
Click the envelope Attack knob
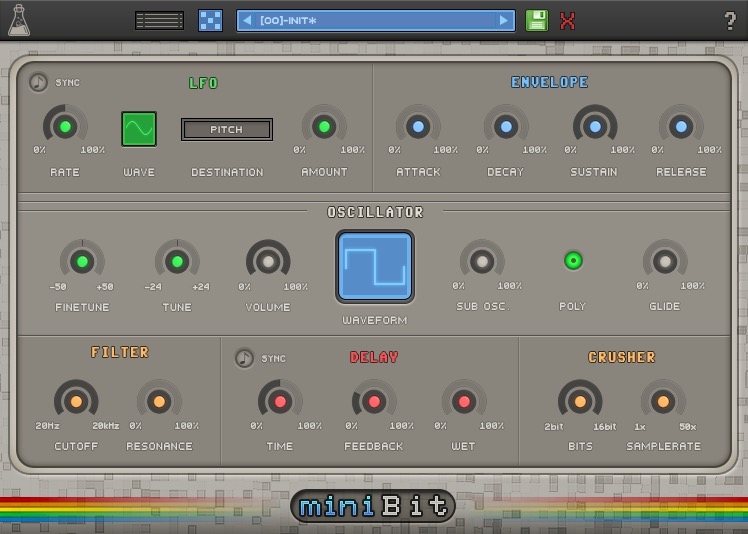[418, 126]
